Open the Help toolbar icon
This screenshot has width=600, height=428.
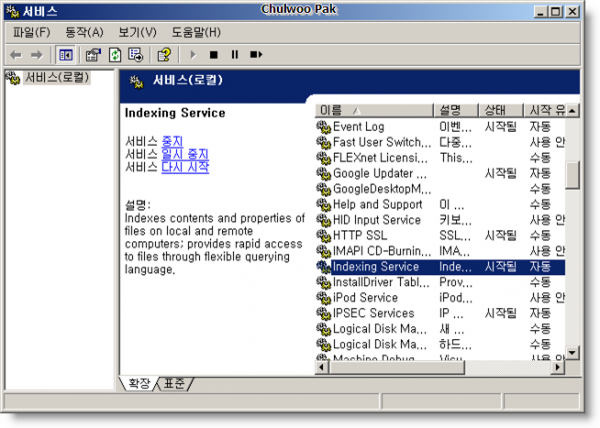click(x=164, y=55)
